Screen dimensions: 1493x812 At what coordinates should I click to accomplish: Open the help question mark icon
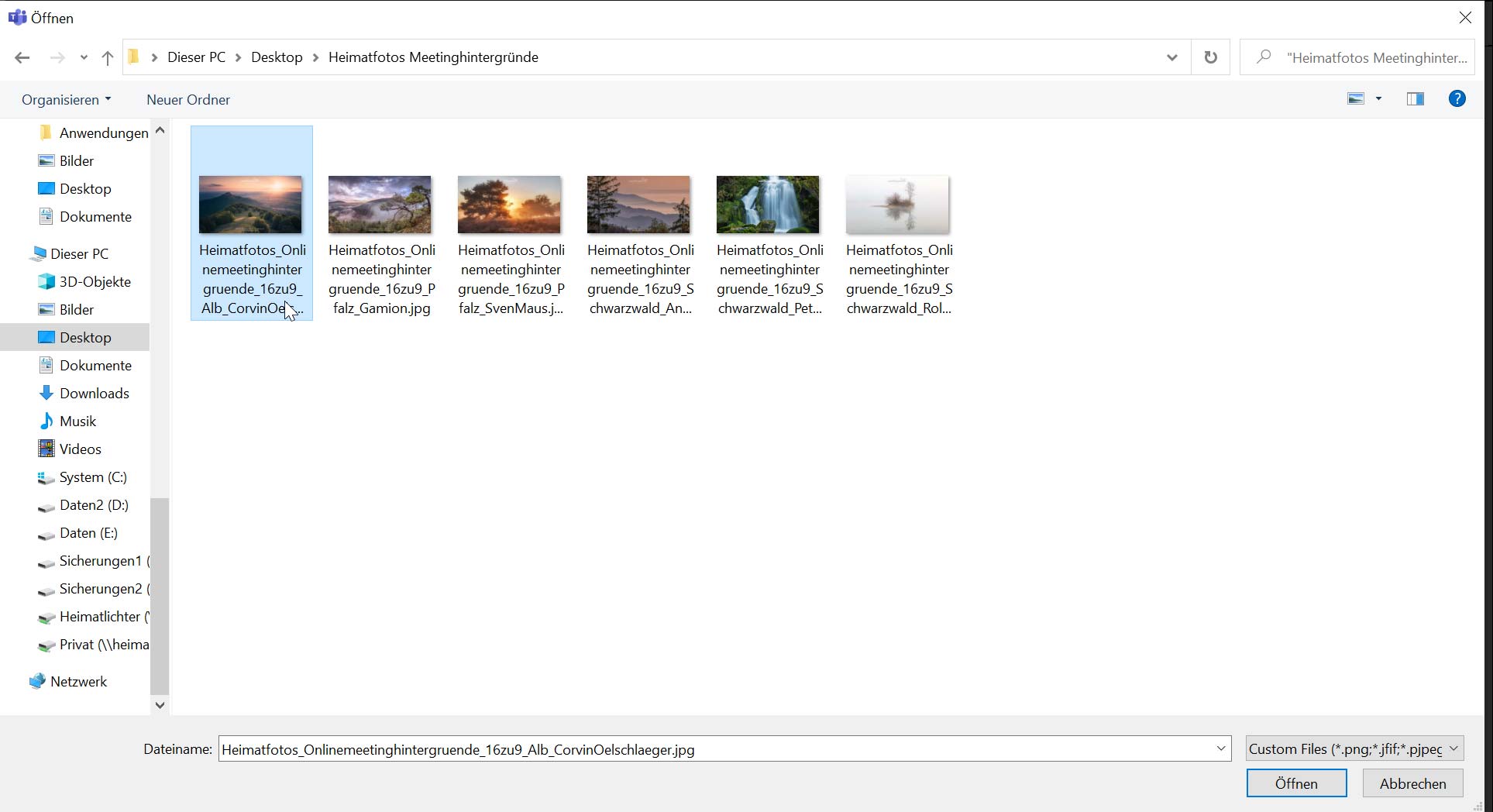(x=1457, y=99)
